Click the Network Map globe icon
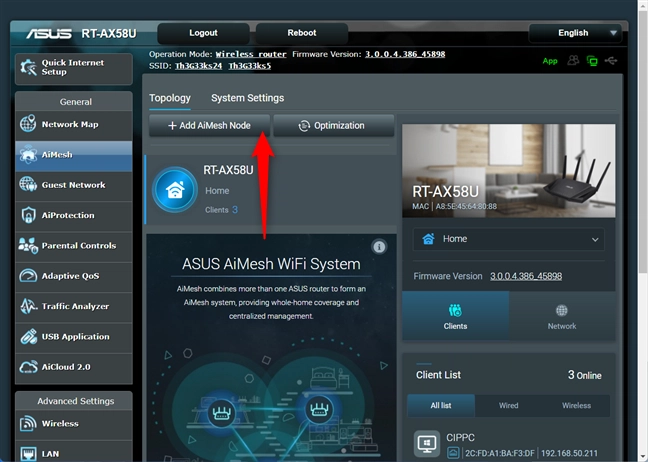 (x=28, y=124)
